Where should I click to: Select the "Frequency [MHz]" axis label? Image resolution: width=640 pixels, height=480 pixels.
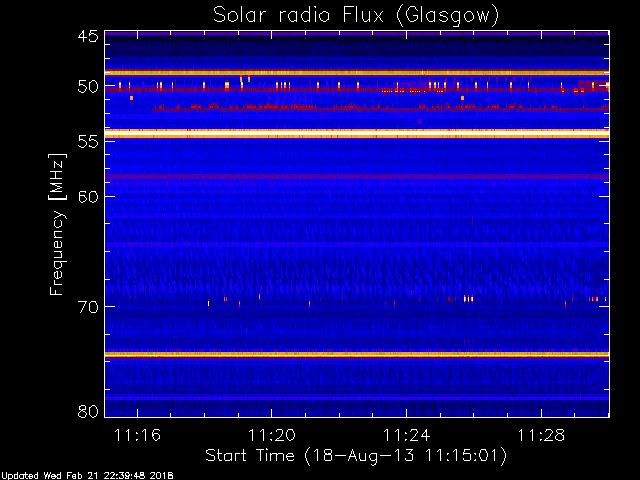[57, 224]
